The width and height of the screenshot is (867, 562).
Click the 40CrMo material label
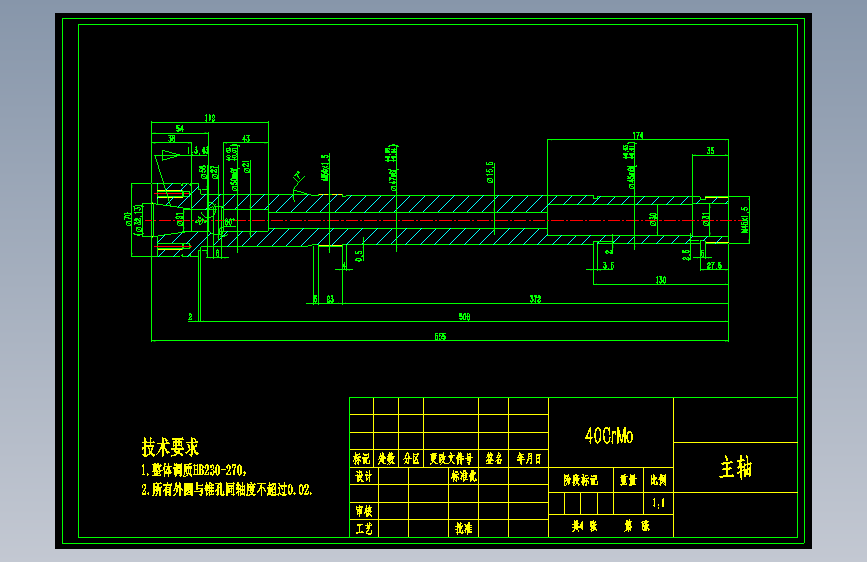click(x=609, y=436)
